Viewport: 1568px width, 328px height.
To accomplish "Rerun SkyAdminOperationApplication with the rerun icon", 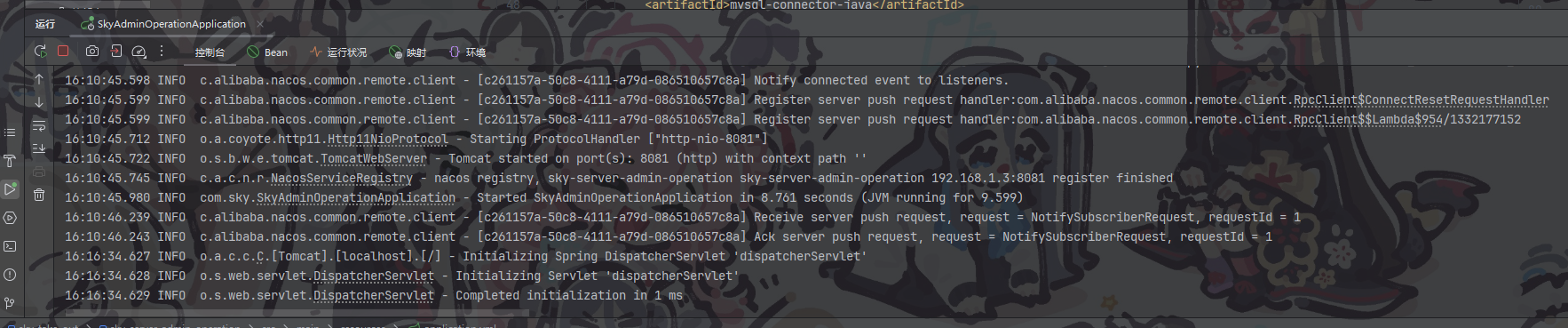I will click(x=40, y=52).
